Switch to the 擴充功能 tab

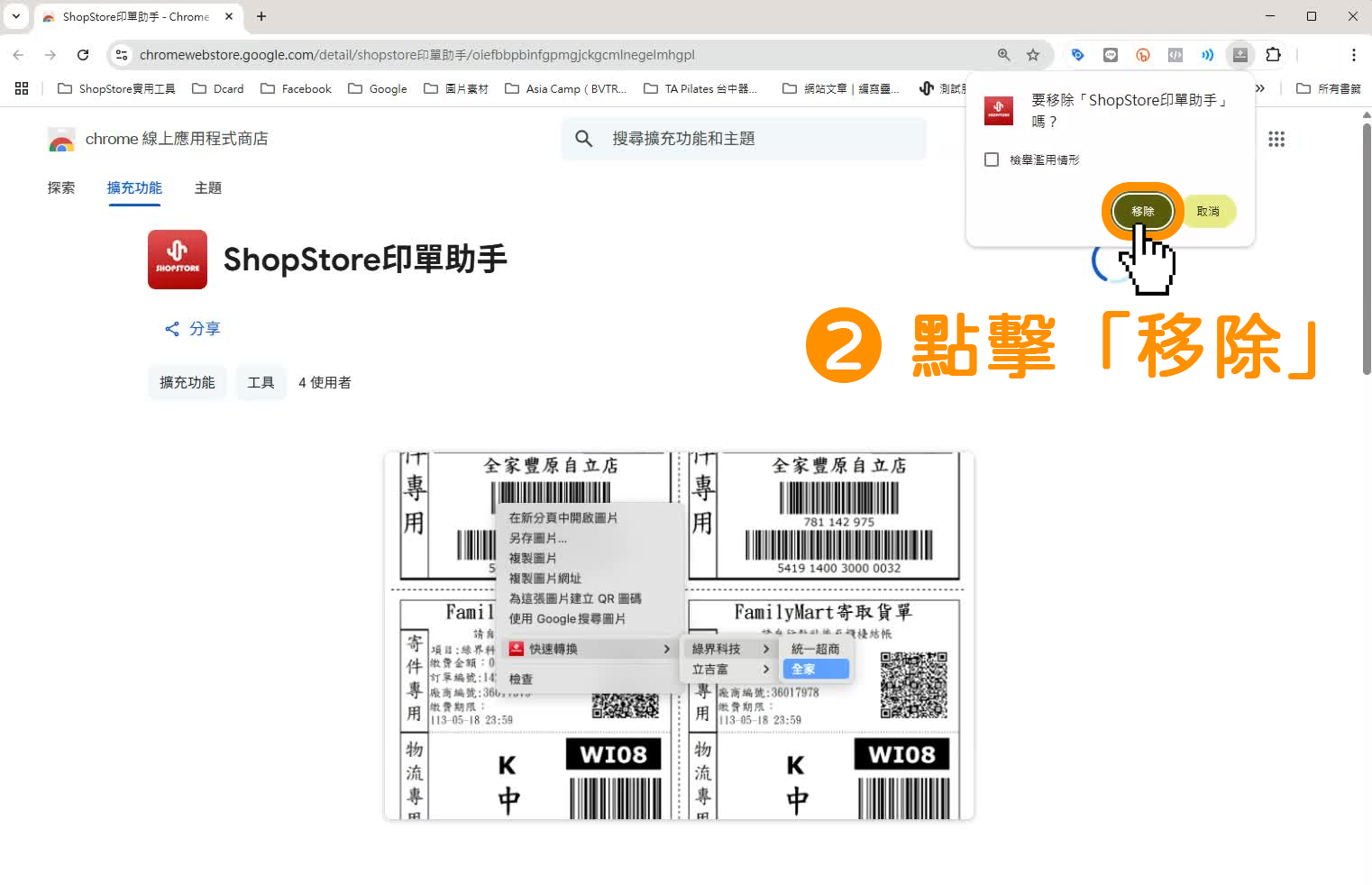[134, 187]
